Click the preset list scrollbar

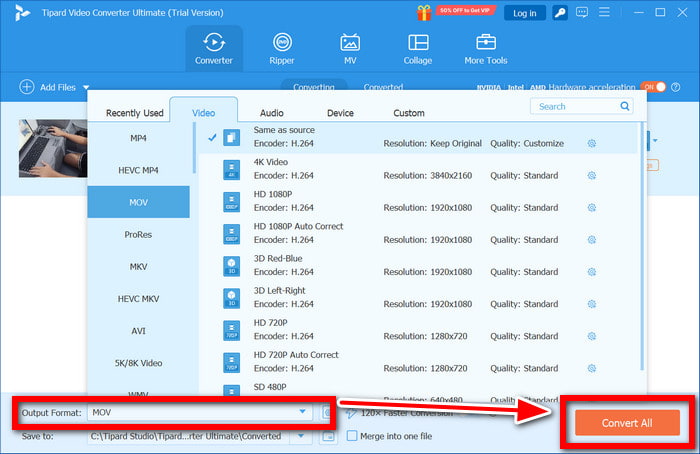click(x=642, y=246)
